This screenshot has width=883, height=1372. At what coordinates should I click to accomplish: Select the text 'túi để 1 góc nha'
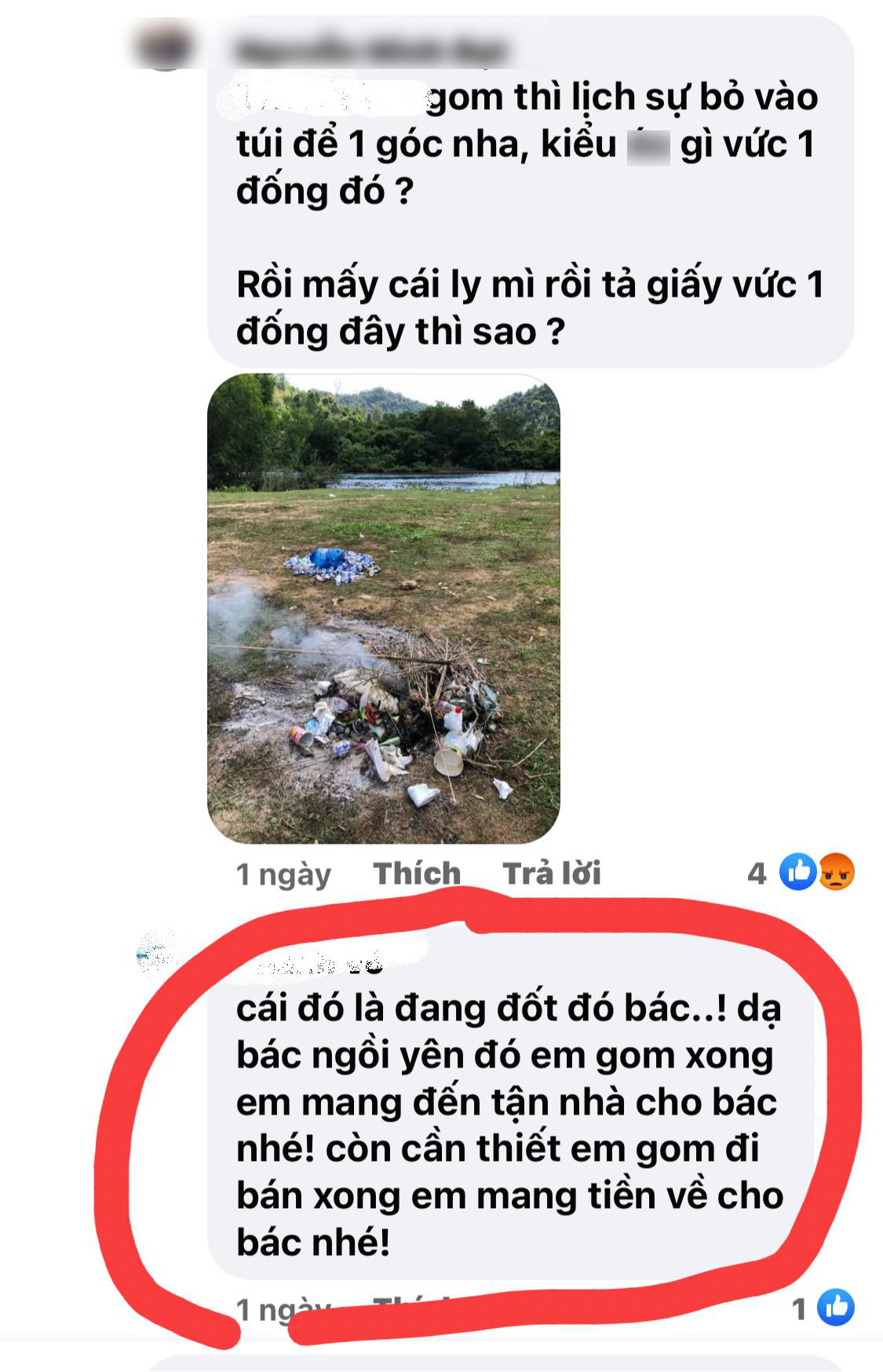coord(381,145)
